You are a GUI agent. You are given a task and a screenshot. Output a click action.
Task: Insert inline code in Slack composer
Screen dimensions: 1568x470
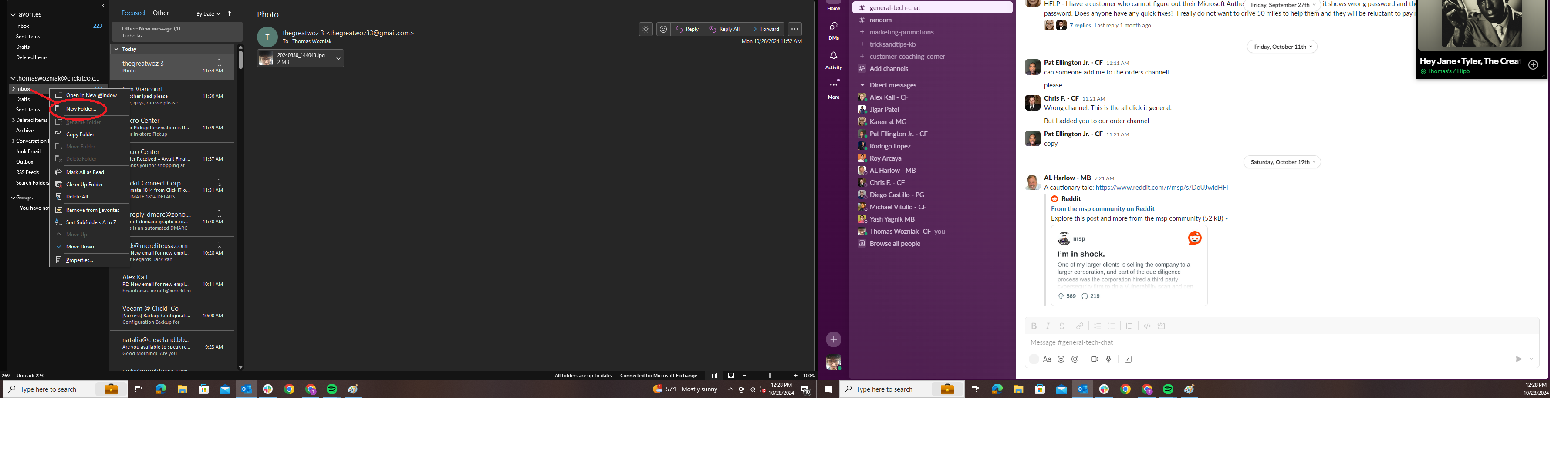(x=1147, y=326)
